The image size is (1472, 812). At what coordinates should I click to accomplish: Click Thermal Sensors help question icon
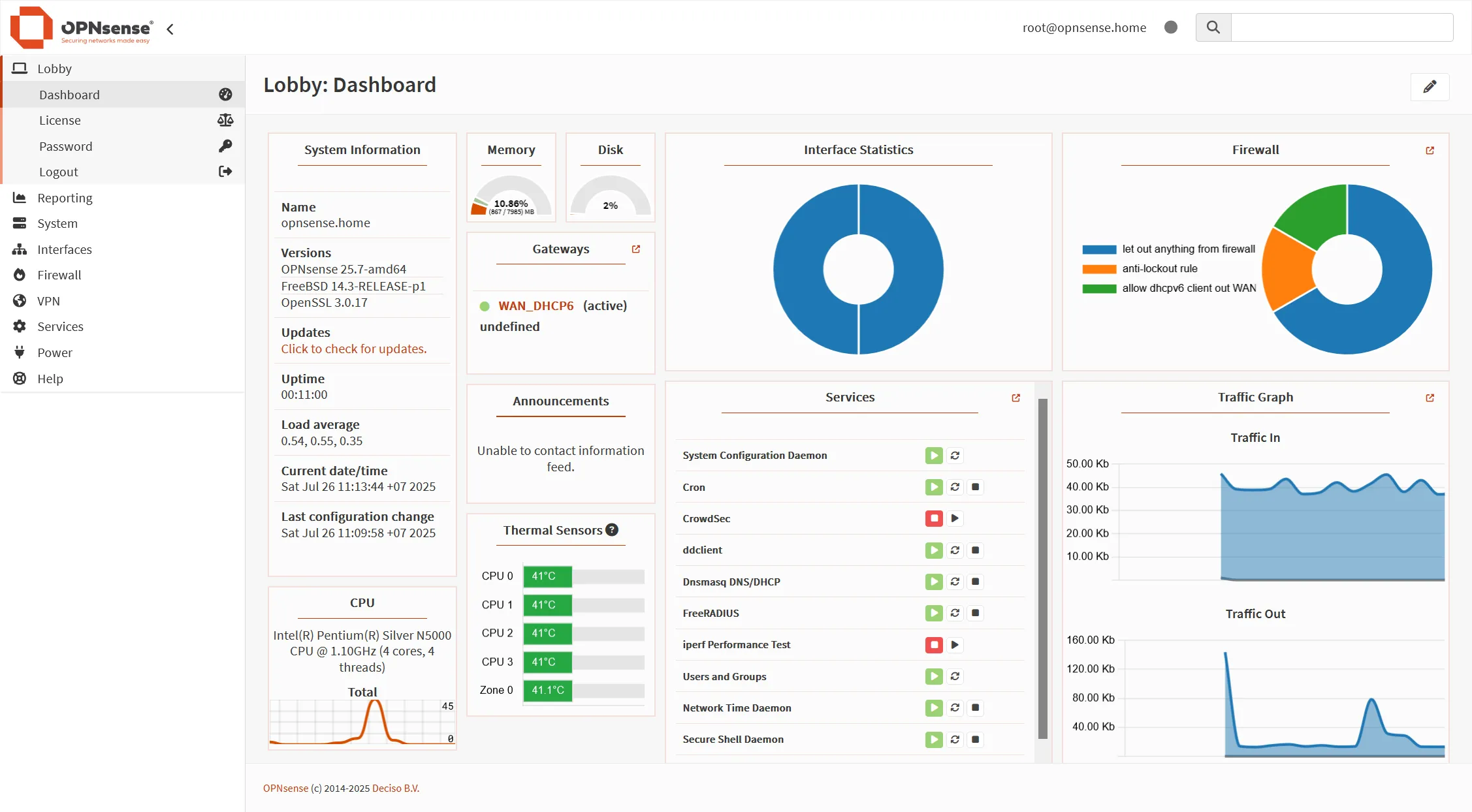612,530
